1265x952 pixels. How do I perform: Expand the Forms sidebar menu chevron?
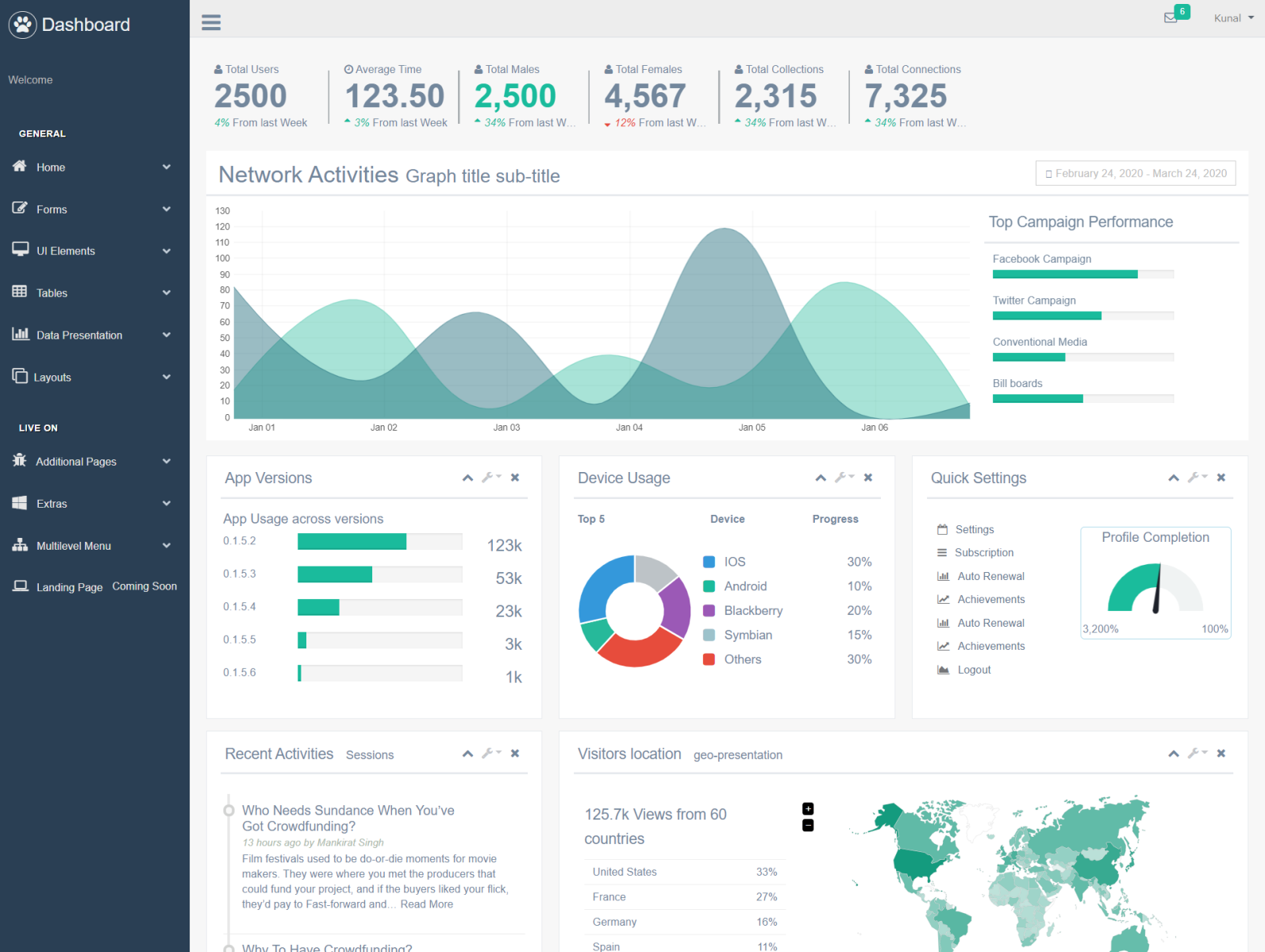click(167, 209)
